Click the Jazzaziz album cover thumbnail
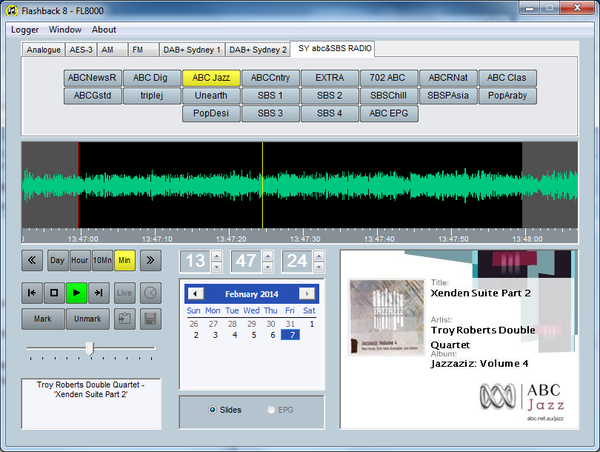 387,317
